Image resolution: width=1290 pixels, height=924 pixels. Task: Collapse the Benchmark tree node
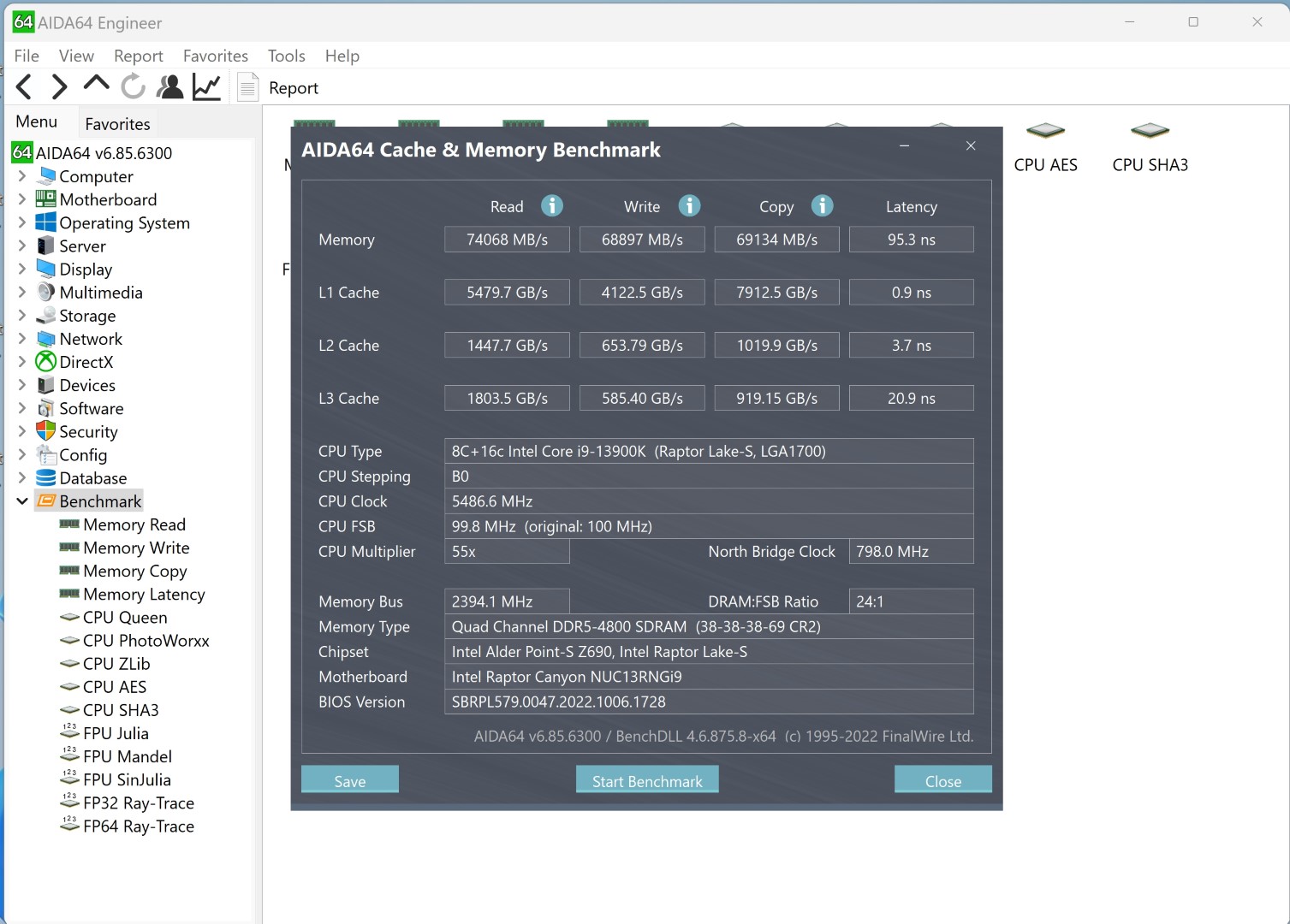[22, 501]
